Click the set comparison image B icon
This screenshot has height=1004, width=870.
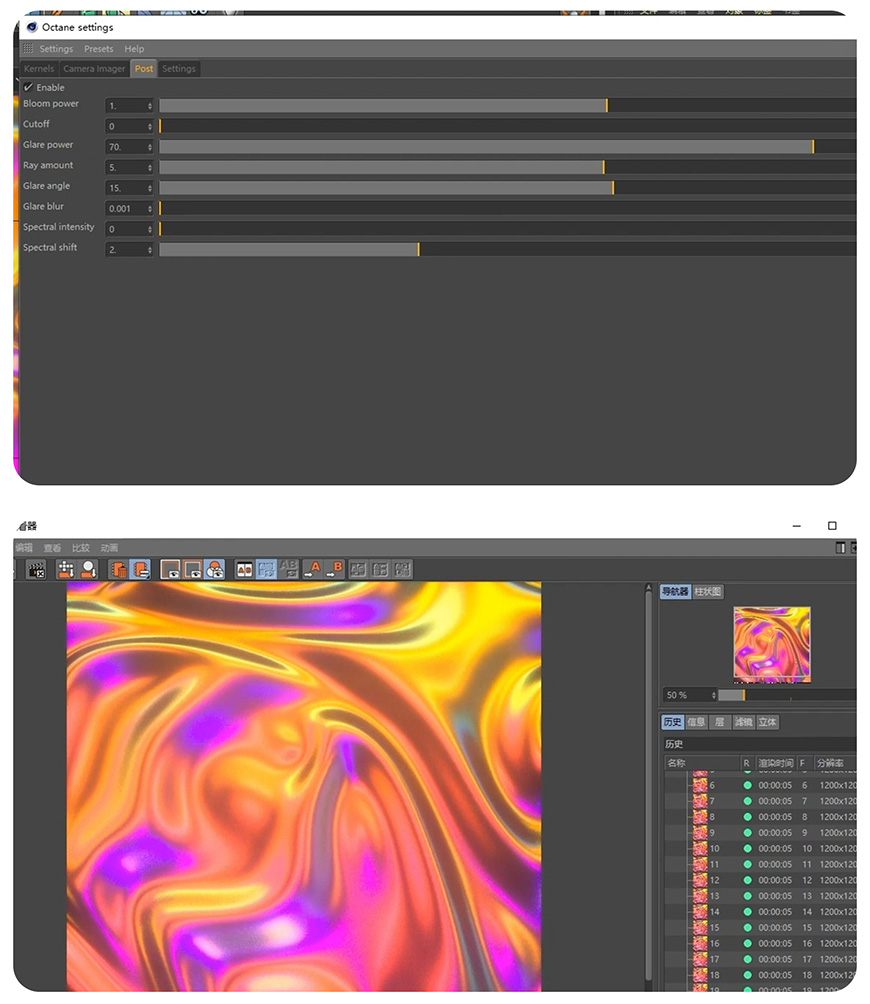[336, 569]
